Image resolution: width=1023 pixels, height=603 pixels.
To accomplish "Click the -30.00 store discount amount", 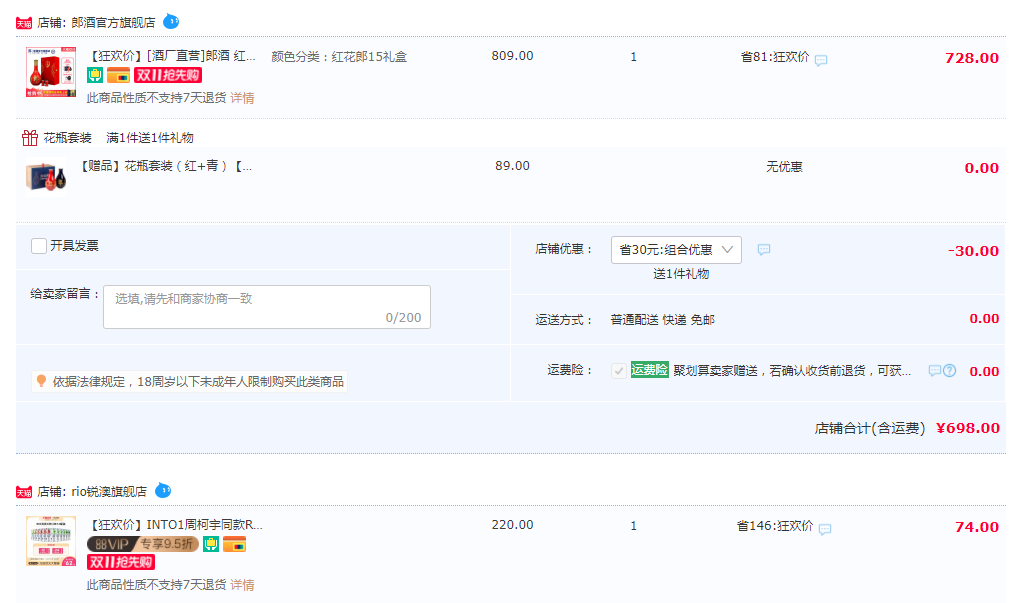I will (x=973, y=251).
